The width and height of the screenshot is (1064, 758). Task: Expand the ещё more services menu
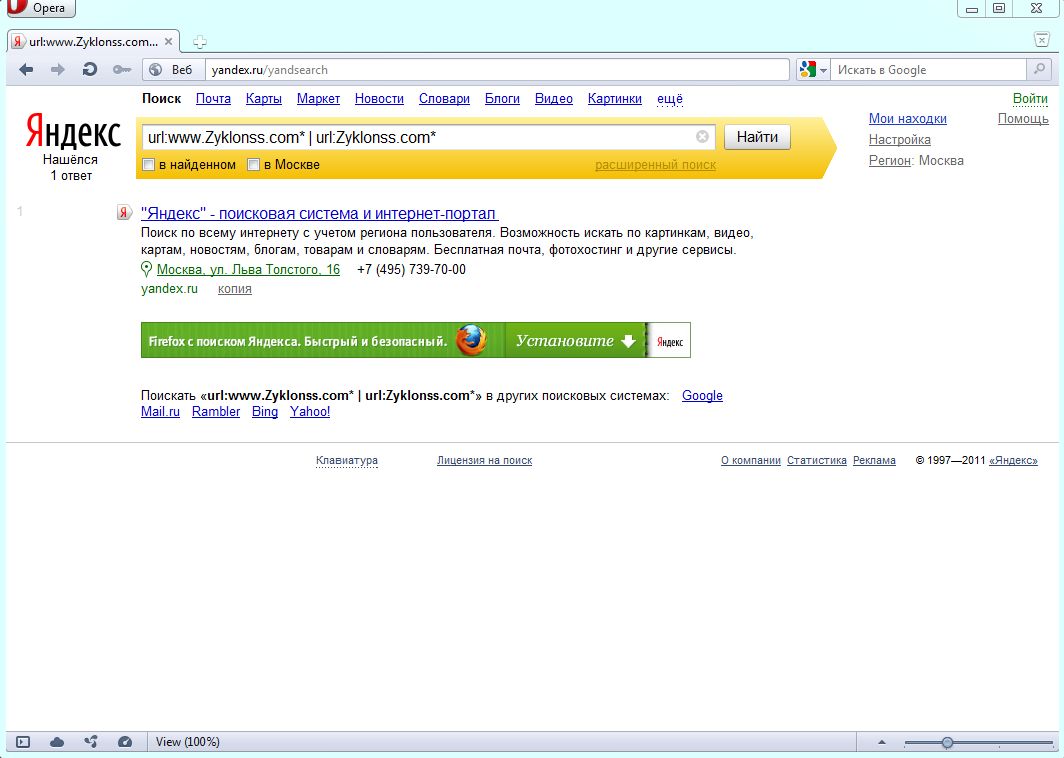[x=670, y=99]
